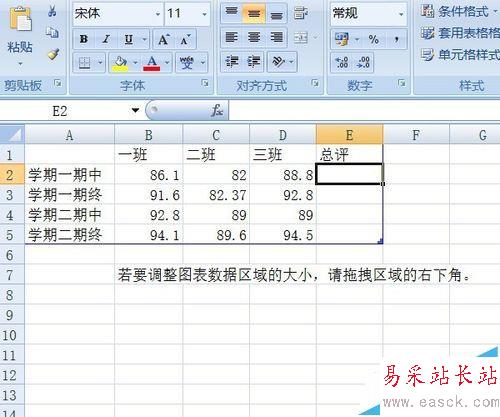
Task: Toggle middle vertical alignment
Action: (254, 13)
